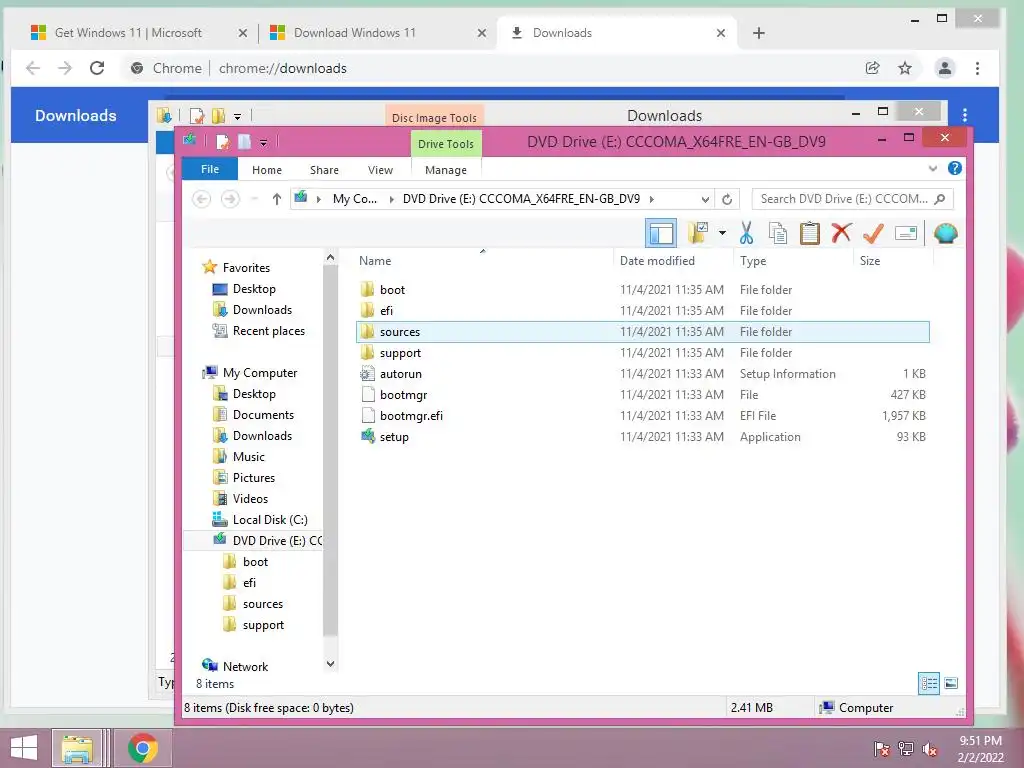
Task: Sort by the Size column header
Action: click(870, 261)
